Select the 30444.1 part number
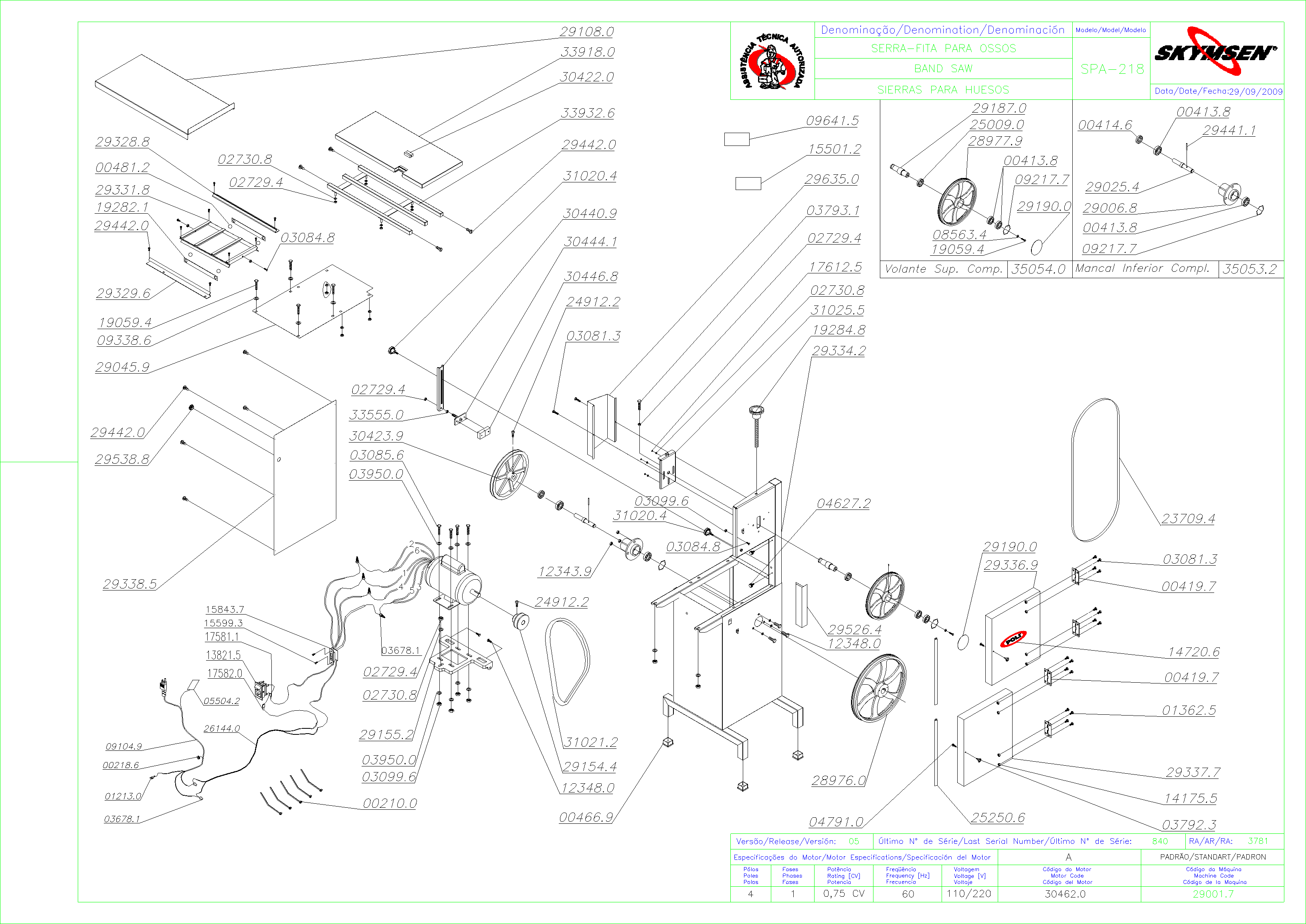The height and width of the screenshot is (924, 1306). tap(590, 242)
